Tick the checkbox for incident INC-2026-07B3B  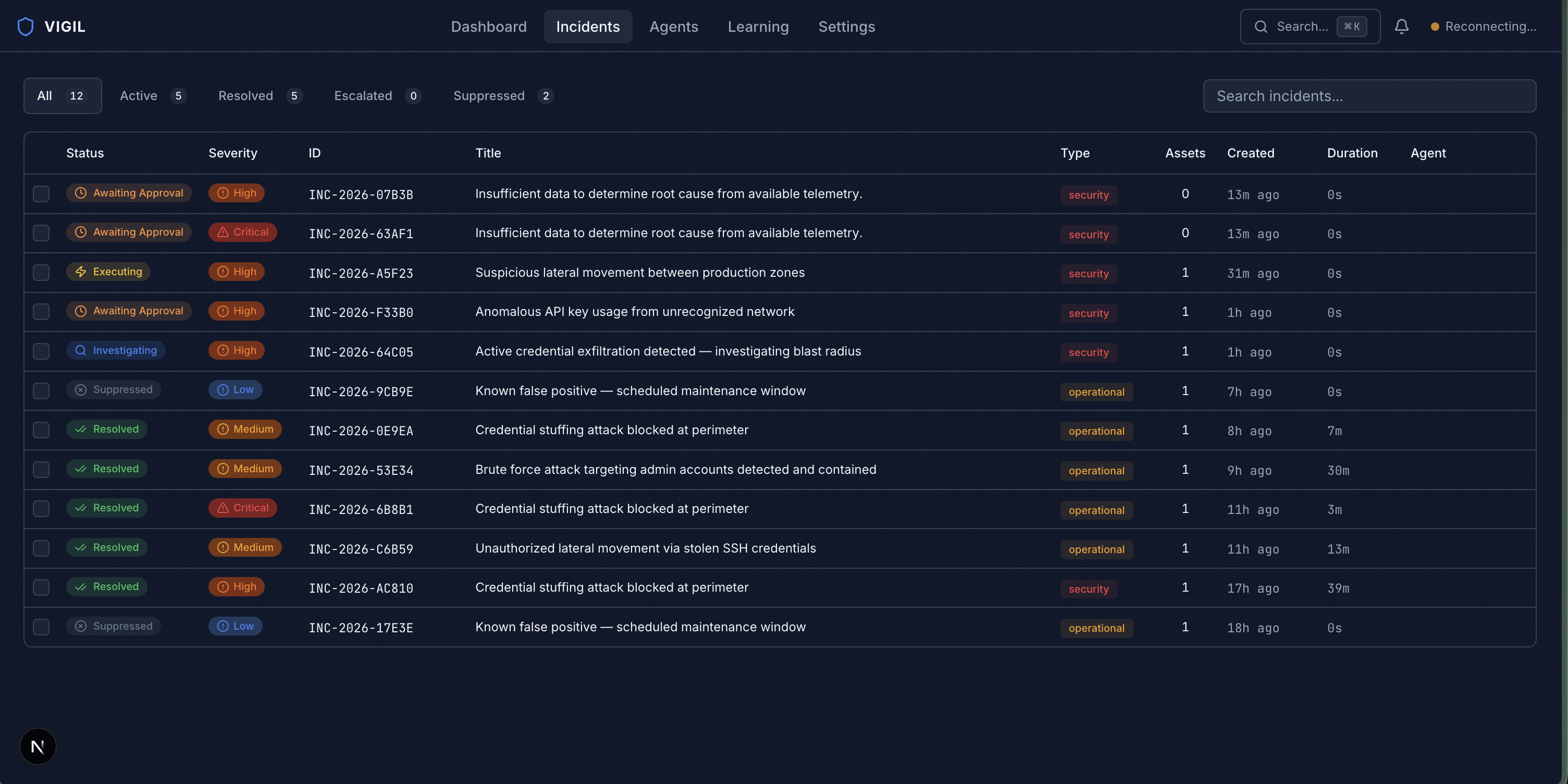pyautogui.click(x=41, y=193)
